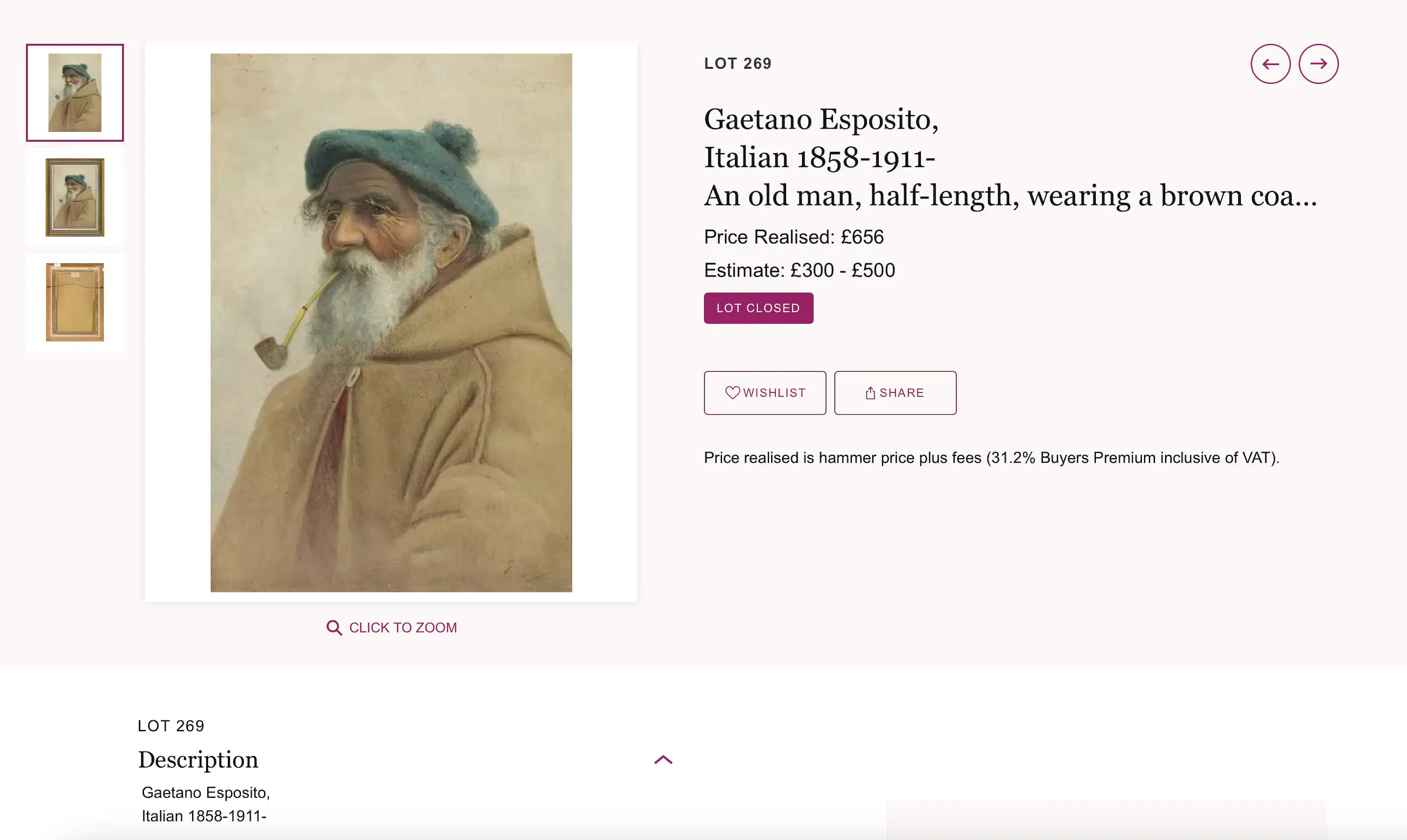Click the Price Realised £656 text
The width and height of the screenshot is (1407, 840).
793,237
